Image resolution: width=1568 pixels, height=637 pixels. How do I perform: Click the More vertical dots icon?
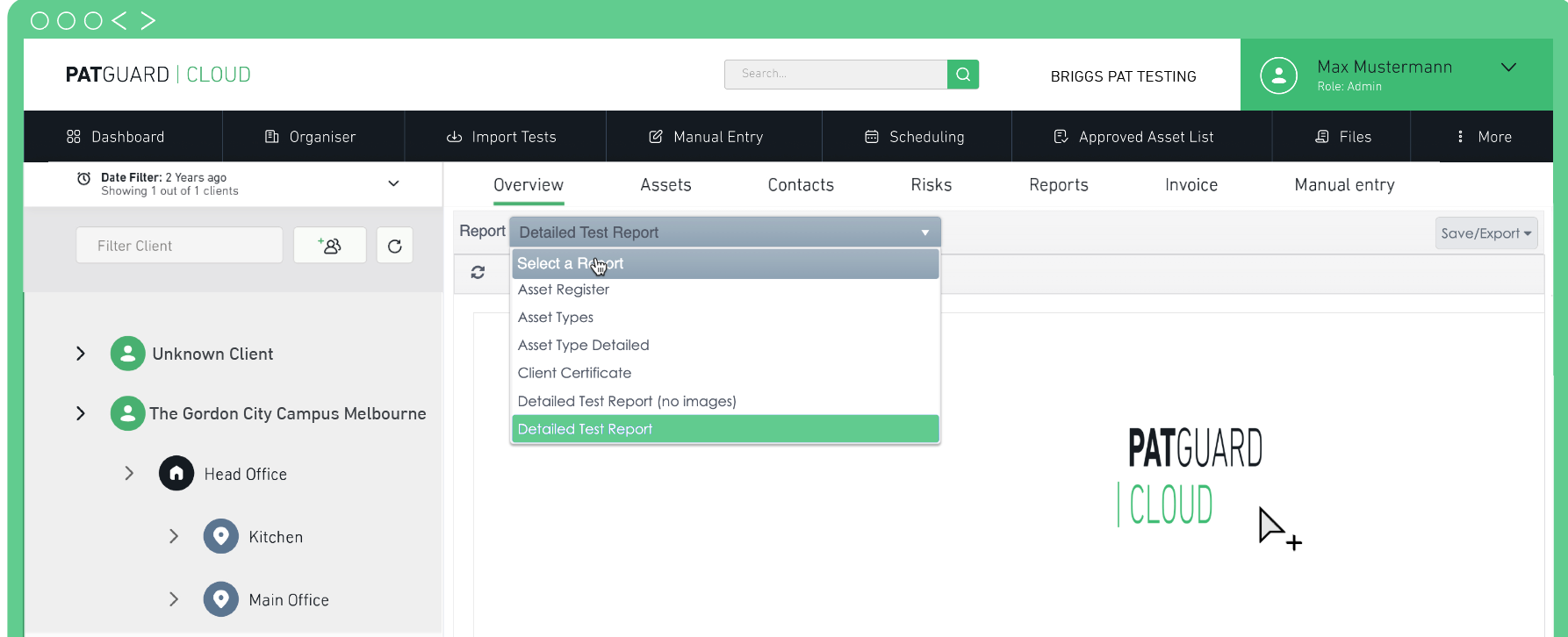click(1460, 137)
